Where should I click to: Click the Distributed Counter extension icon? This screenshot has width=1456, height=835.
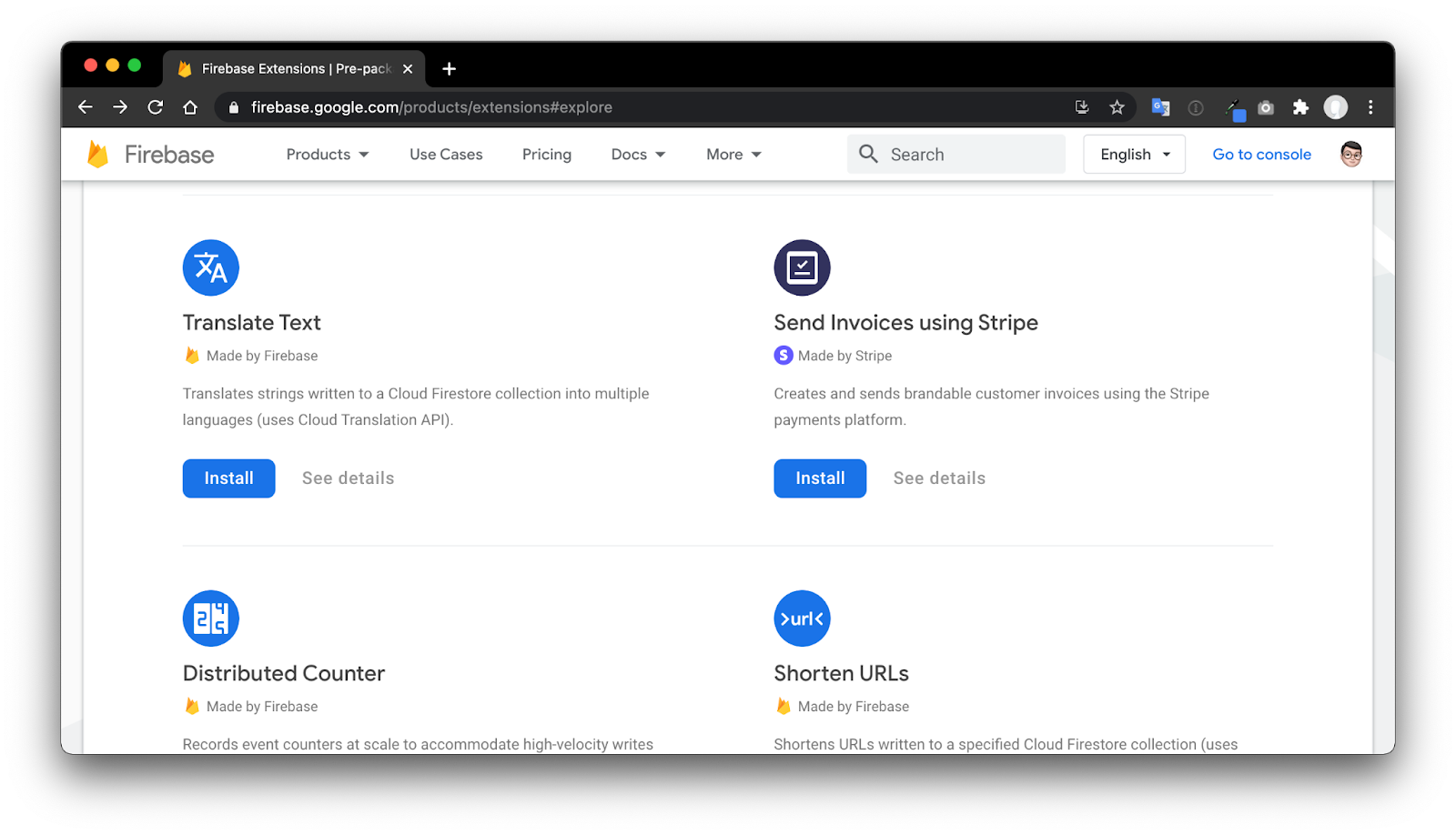211,619
